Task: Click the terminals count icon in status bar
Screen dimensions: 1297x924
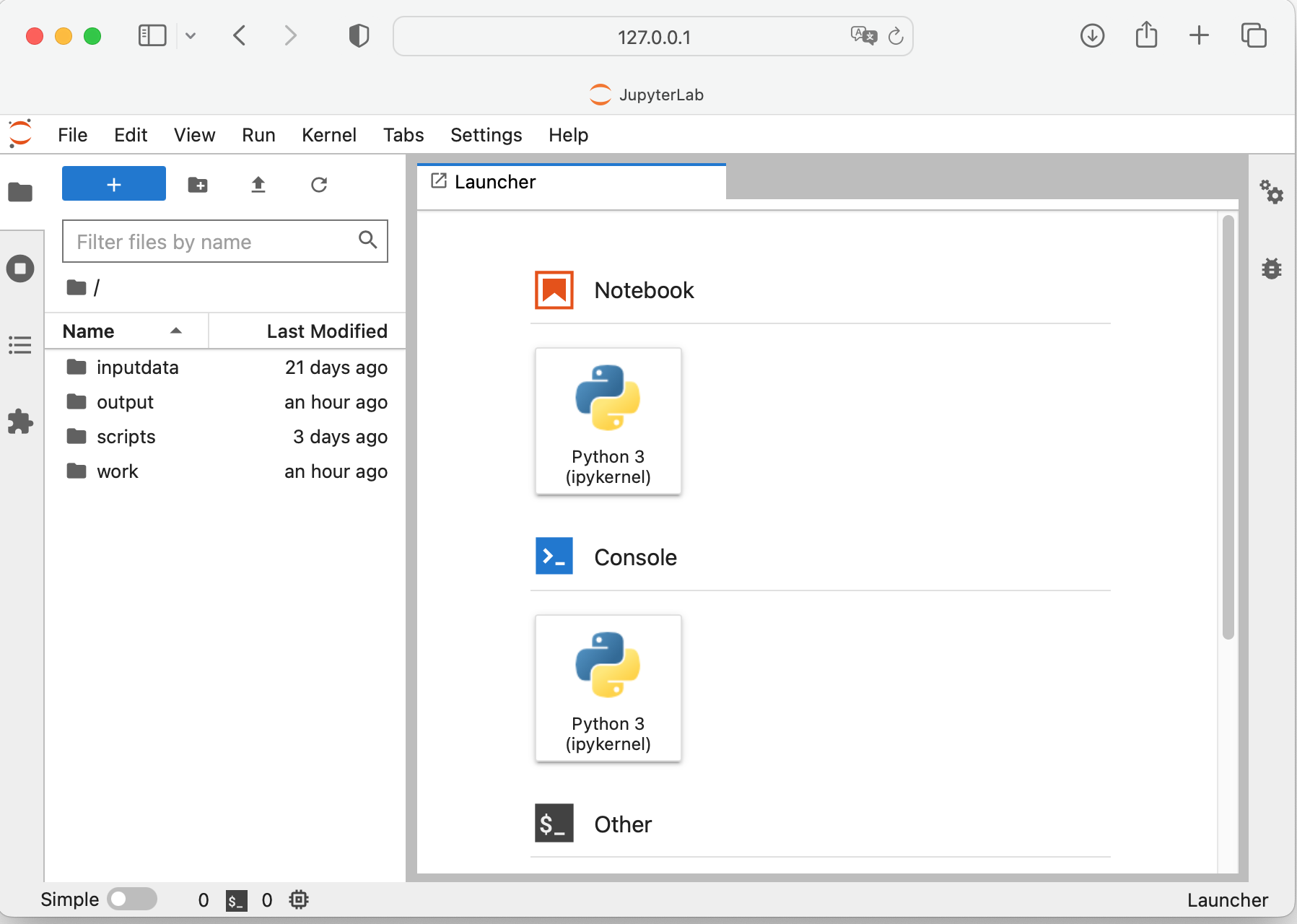Action: 237,900
